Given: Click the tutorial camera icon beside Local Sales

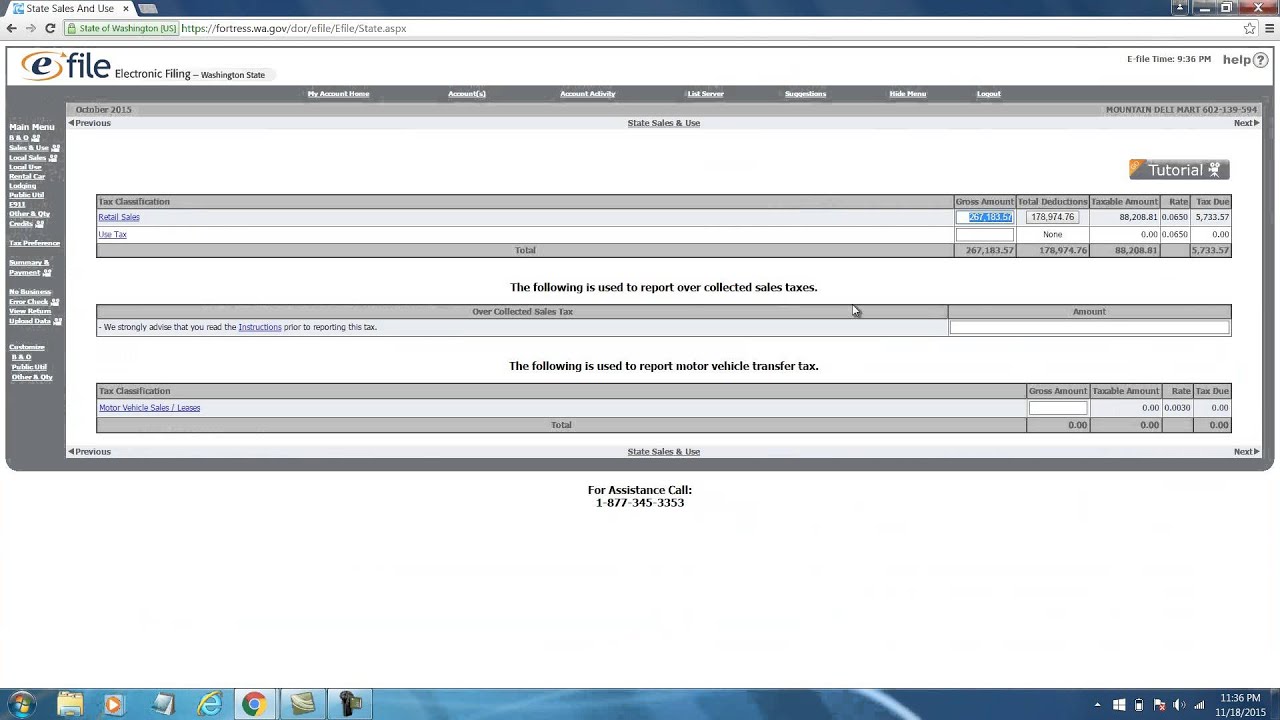Looking at the screenshot, I should 53,158.
